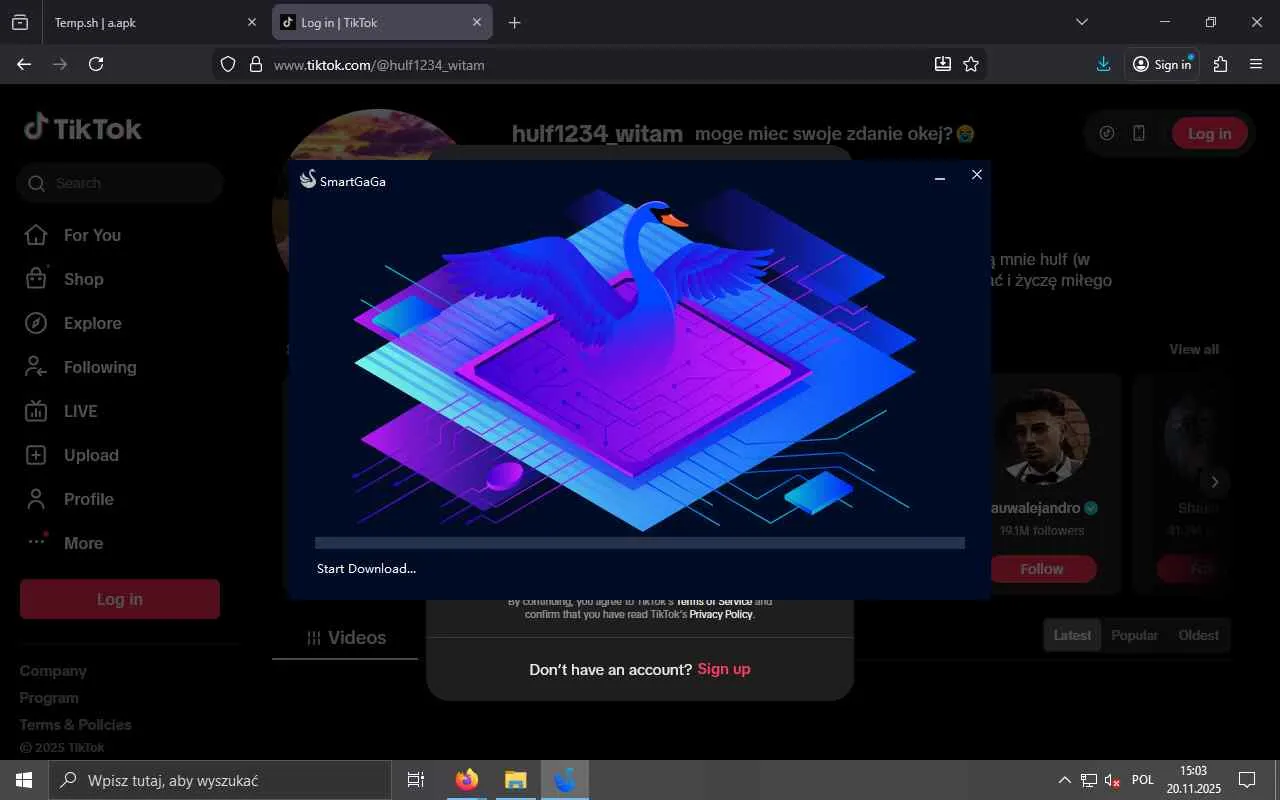Open Firefox's recent browsing tab list icon
This screenshot has height=800, width=1280.
(x=20, y=22)
